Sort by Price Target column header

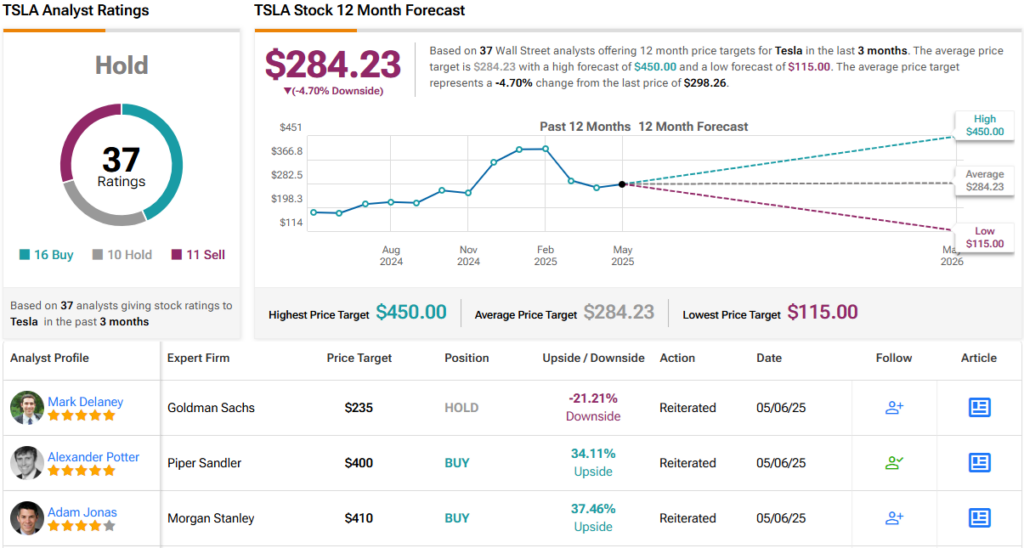(359, 358)
